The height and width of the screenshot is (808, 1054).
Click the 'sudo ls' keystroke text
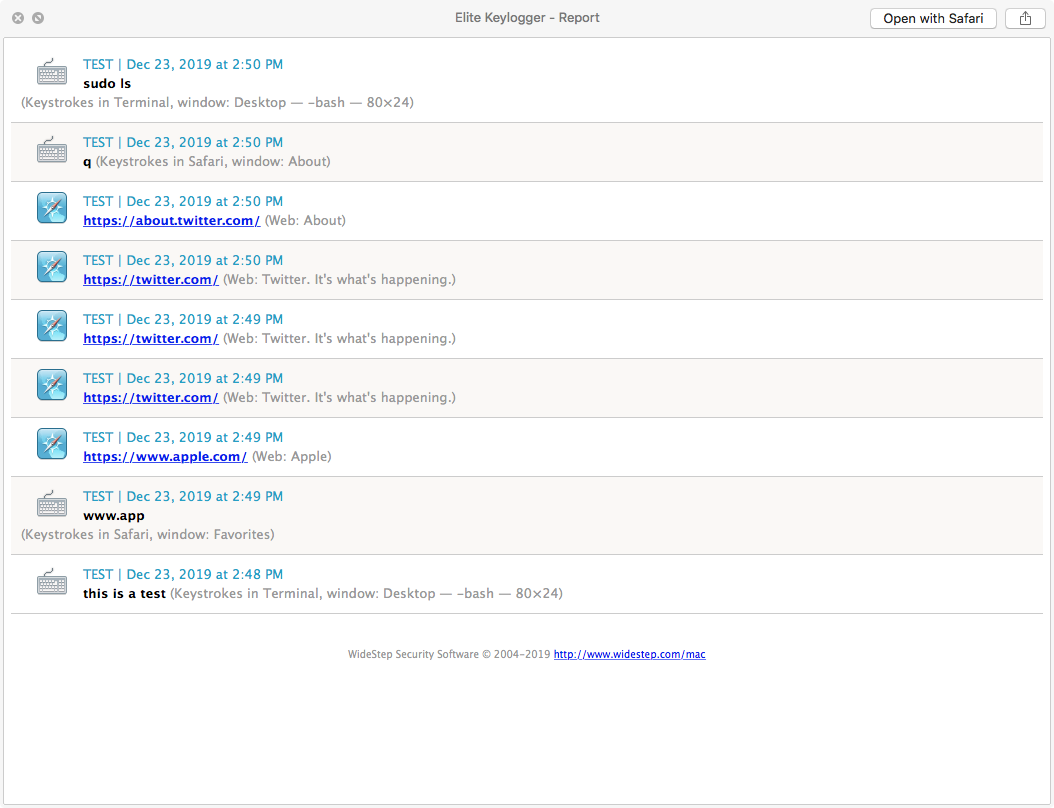click(x=107, y=83)
